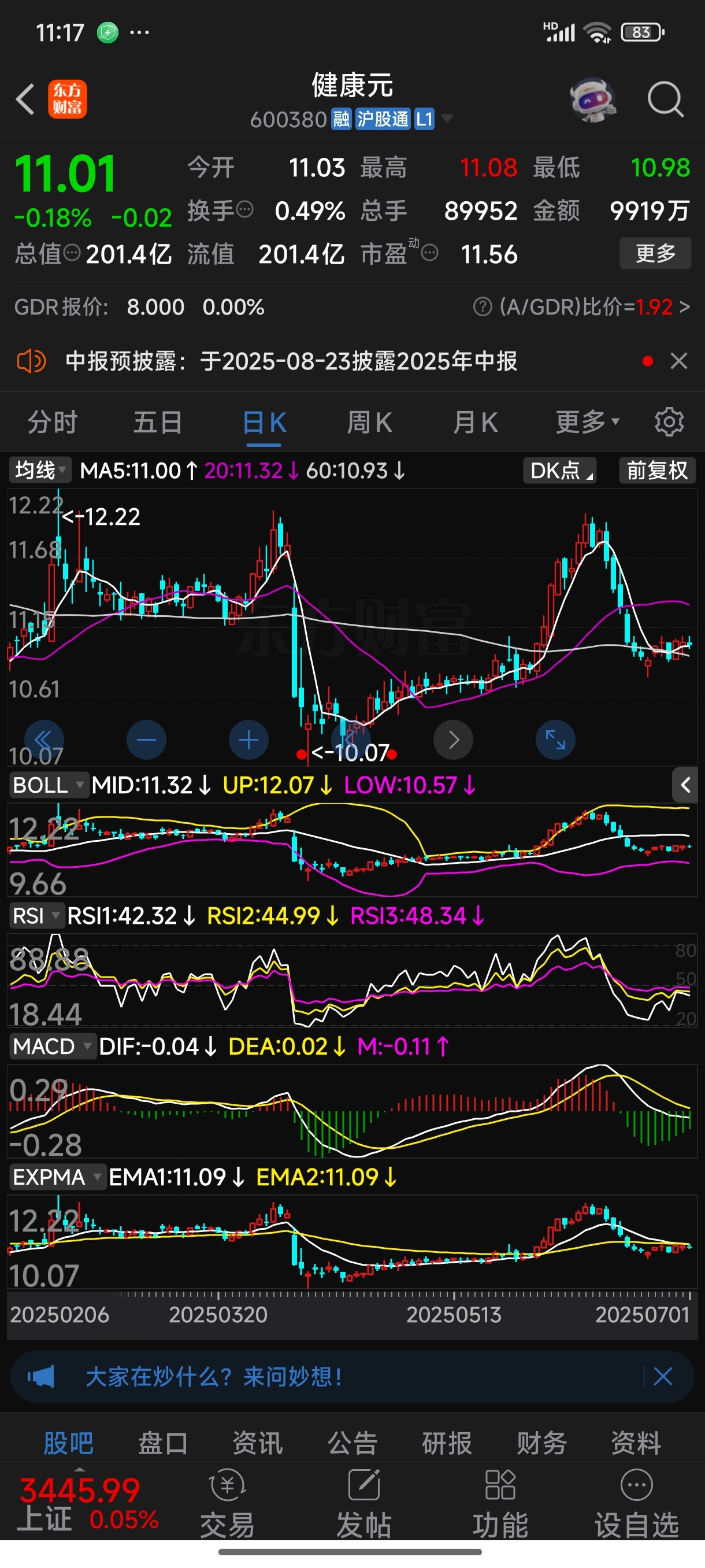
Task: Tap the current price 11.01
Action: point(65,174)
